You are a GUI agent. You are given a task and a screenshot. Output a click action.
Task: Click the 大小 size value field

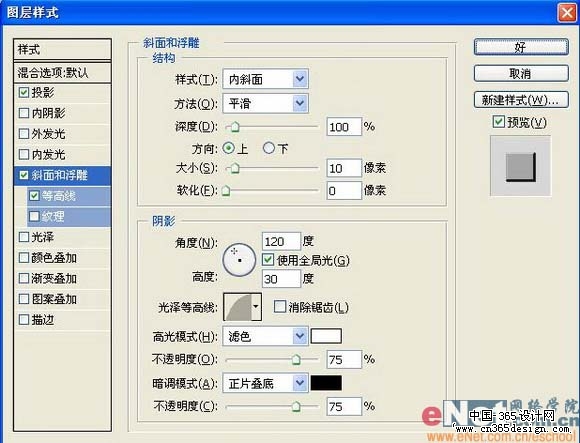click(x=344, y=168)
